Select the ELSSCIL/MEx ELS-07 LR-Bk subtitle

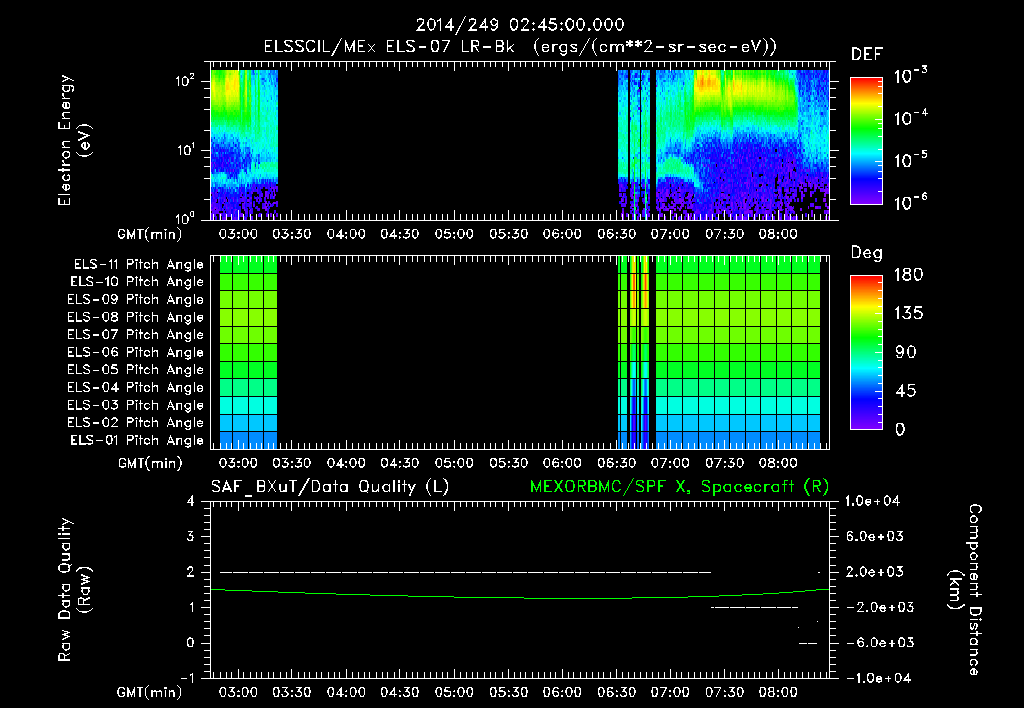389,47
